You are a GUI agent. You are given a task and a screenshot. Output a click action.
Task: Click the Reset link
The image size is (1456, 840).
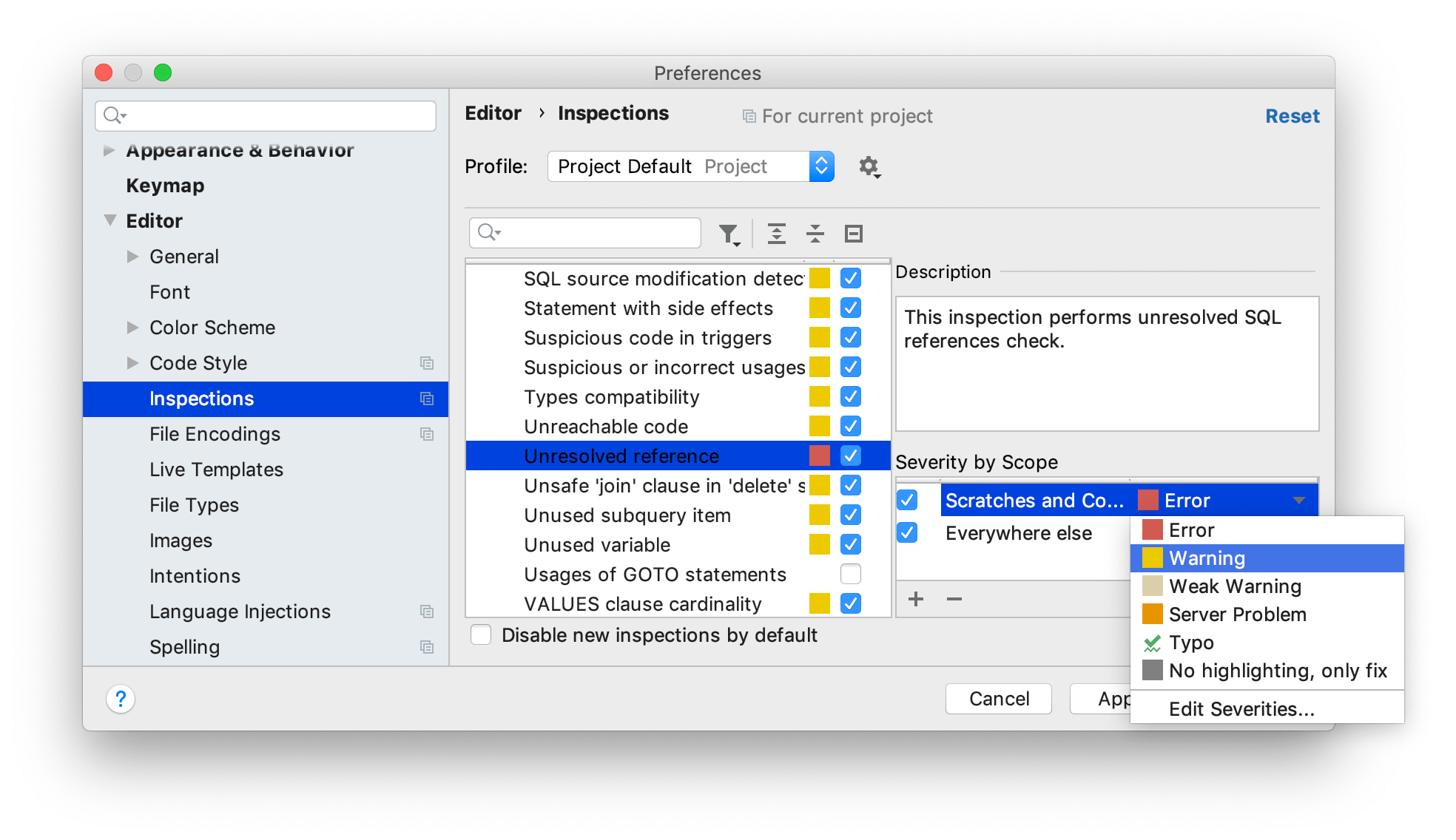pyautogui.click(x=1292, y=116)
